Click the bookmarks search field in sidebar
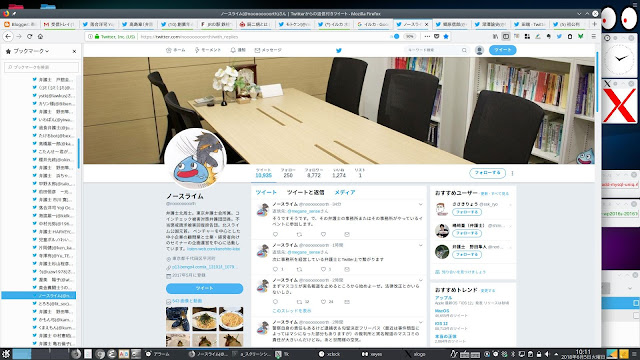Image resolution: width=640 pixels, height=360 pixels. tap(41, 67)
